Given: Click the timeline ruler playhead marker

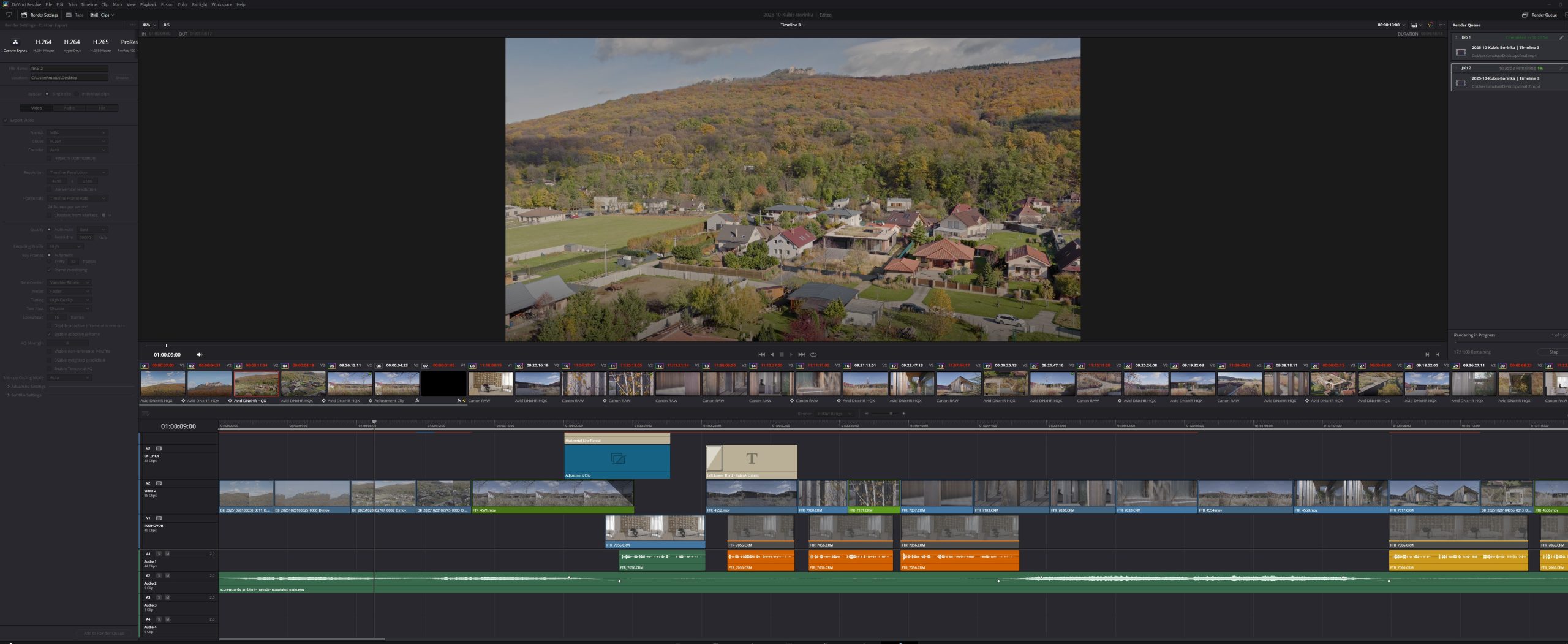Looking at the screenshot, I should 374,422.
